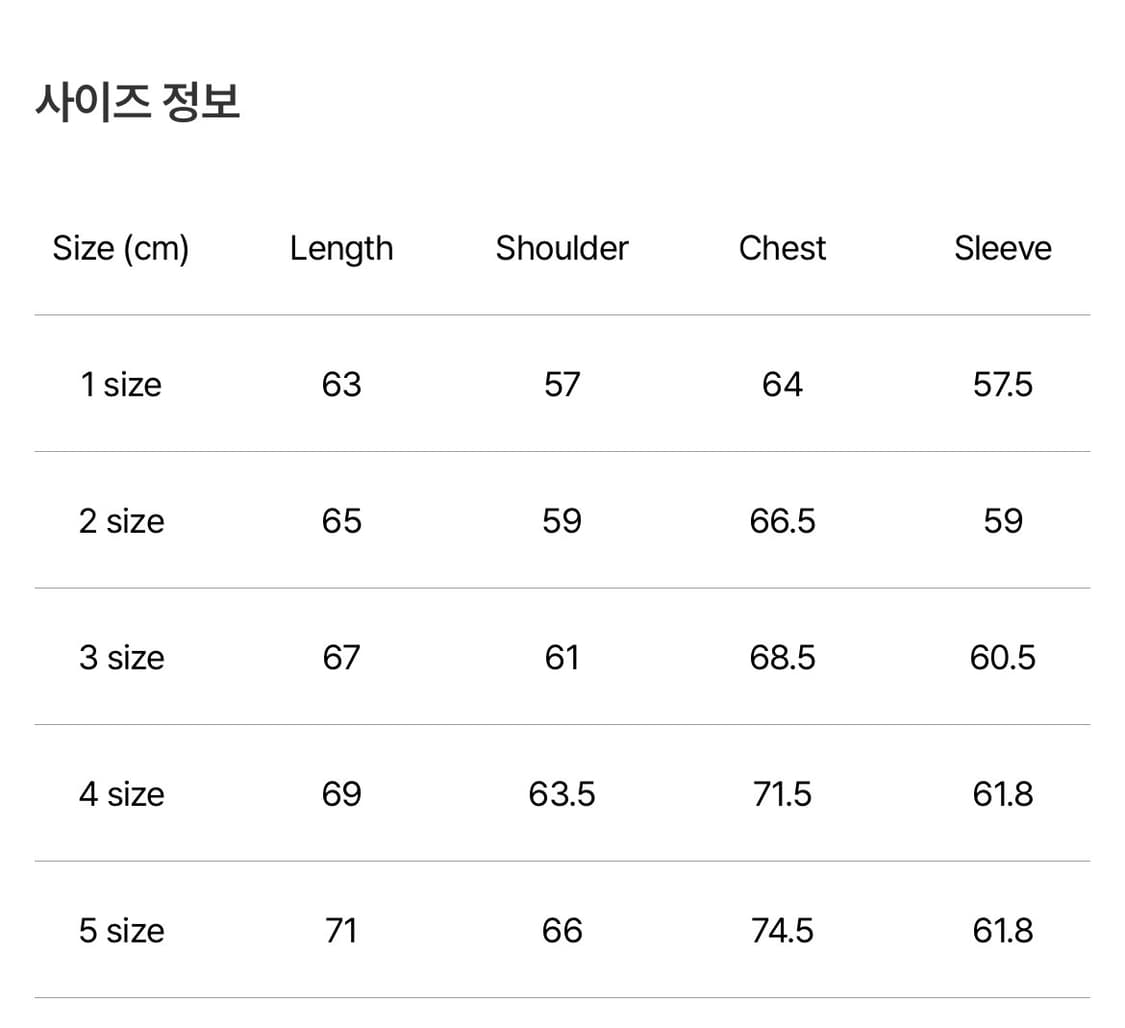The height and width of the screenshot is (1028, 1125).
Task: Select the 63.5 shoulder value for 4 size
Action: pyautogui.click(x=562, y=794)
